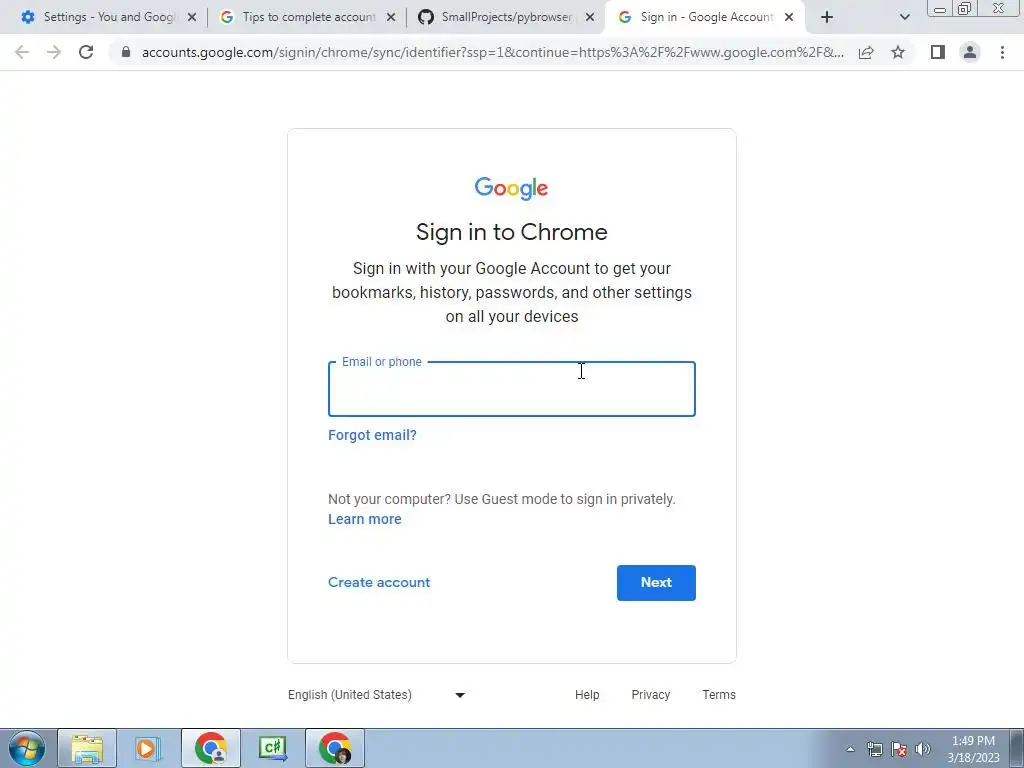Open a new tab with the plus icon
Viewport: 1024px width, 768px height.
pyautogui.click(x=827, y=17)
